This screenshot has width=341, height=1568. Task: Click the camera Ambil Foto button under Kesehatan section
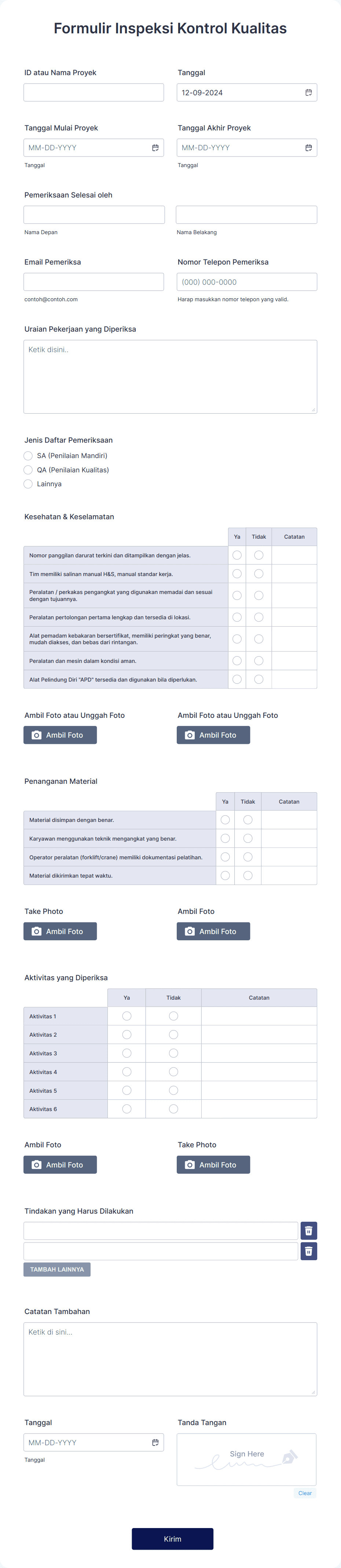point(60,735)
